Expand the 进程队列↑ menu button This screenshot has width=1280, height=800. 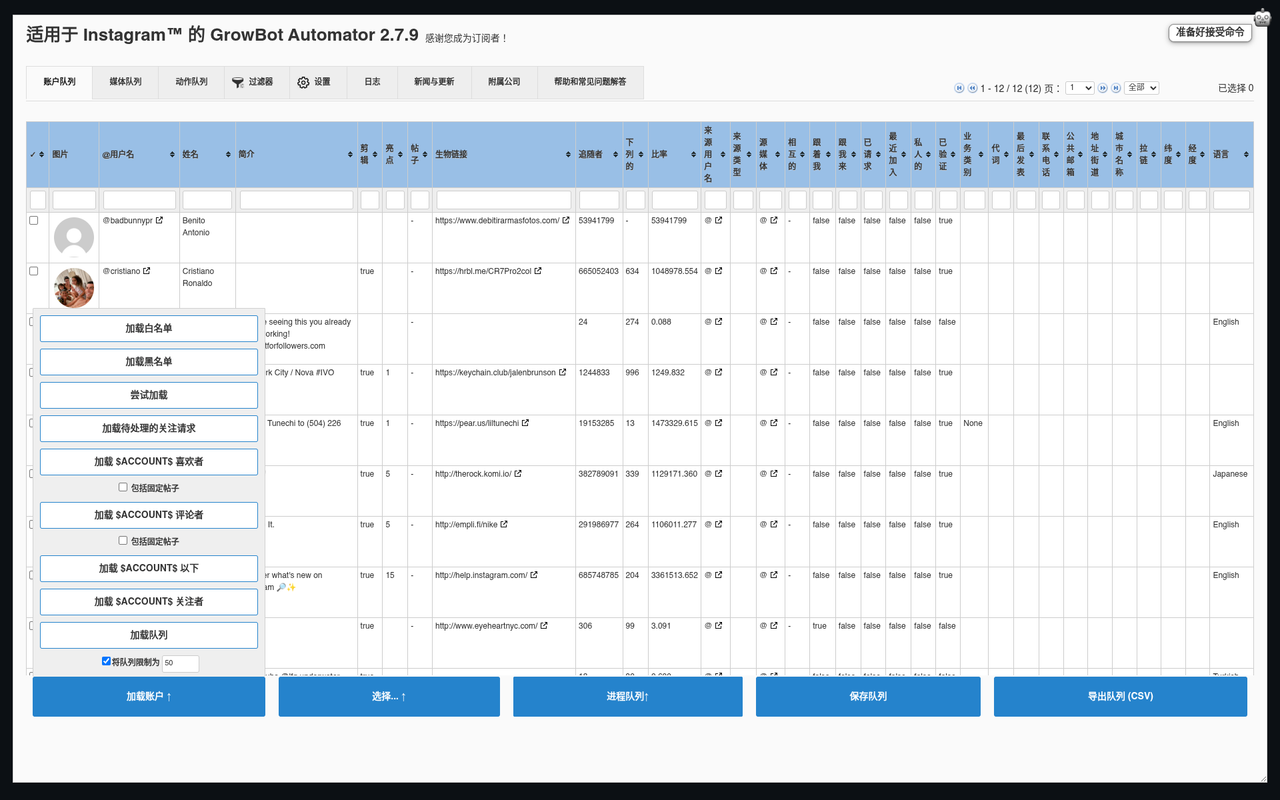click(x=628, y=696)
